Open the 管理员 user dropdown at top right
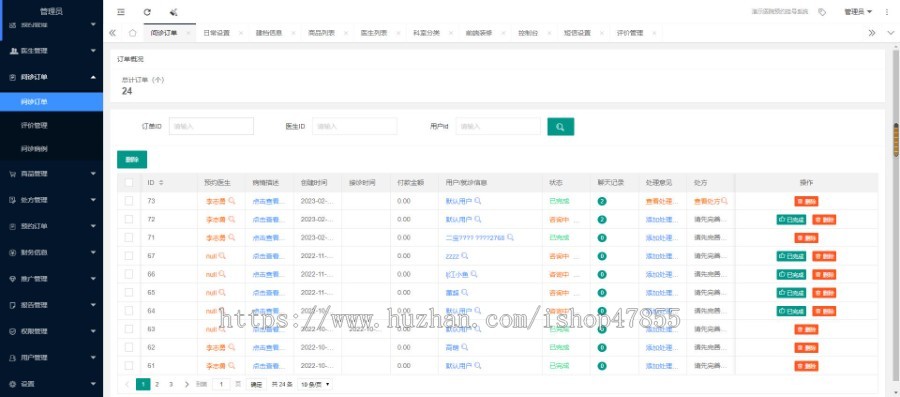 coord(858,11)
